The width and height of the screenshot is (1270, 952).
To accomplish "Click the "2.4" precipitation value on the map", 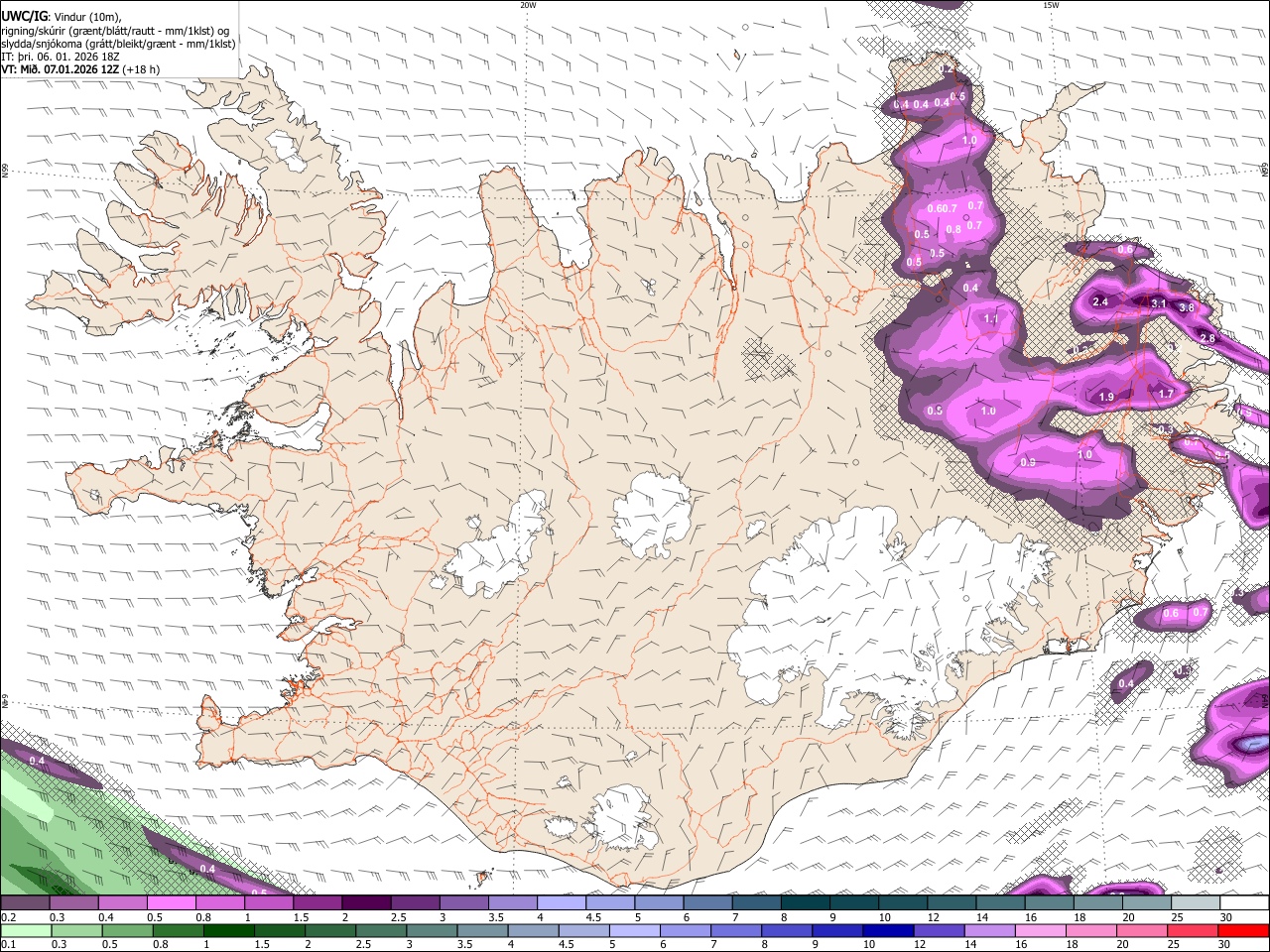I will (1099, 301).
